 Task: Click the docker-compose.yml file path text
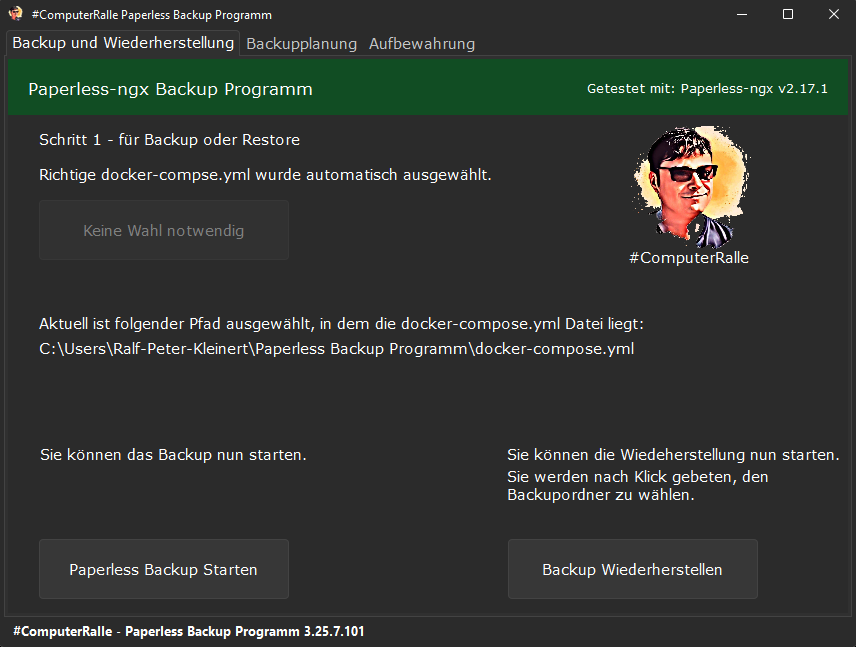pyautogui.click(x=336, y=349)
